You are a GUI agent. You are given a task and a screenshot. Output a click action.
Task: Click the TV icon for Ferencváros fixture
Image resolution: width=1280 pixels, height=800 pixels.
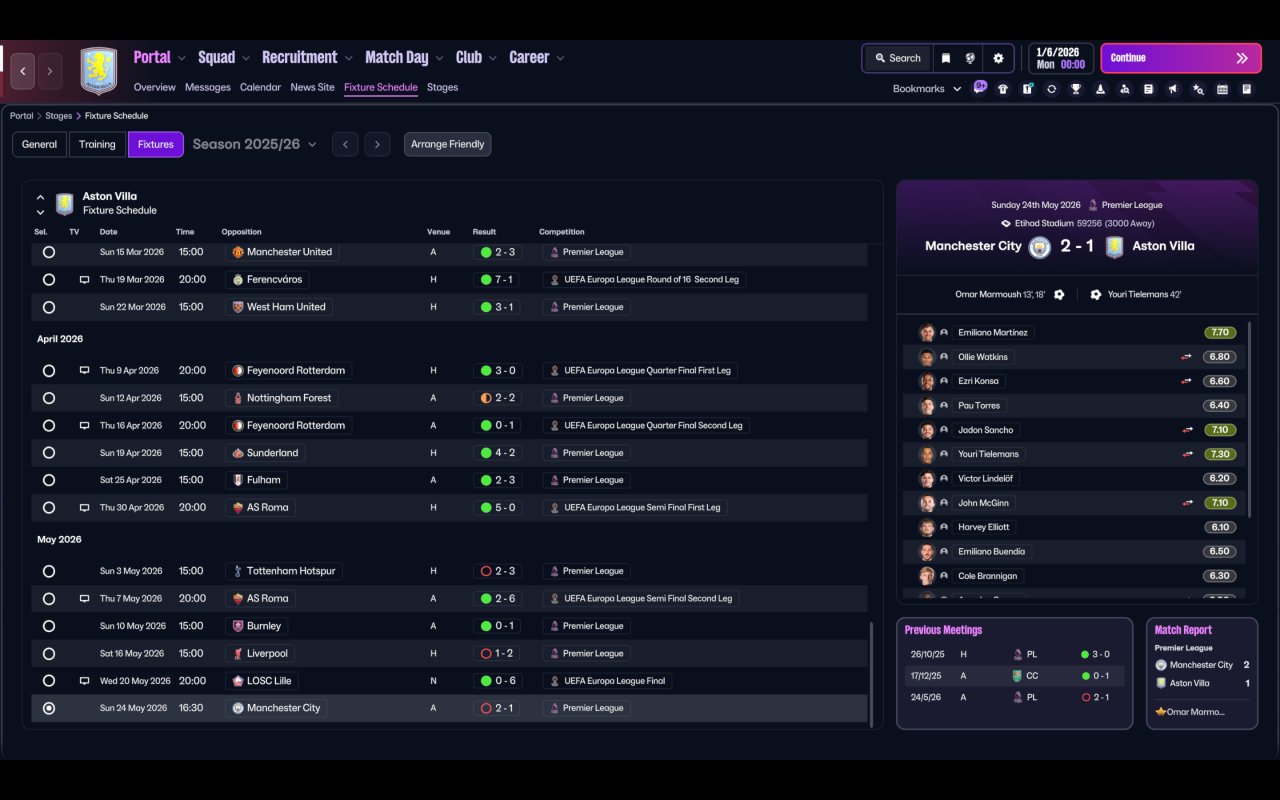tap(84, 280)
